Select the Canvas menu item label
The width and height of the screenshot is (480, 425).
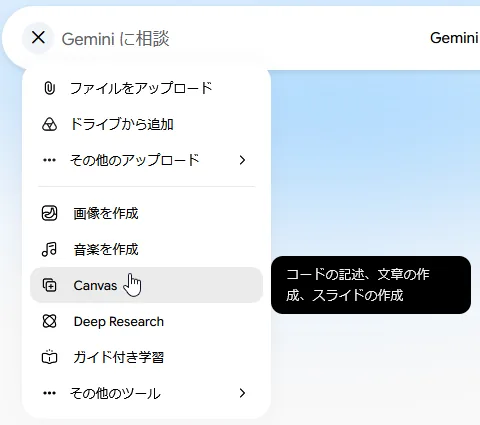pos(95,286)
